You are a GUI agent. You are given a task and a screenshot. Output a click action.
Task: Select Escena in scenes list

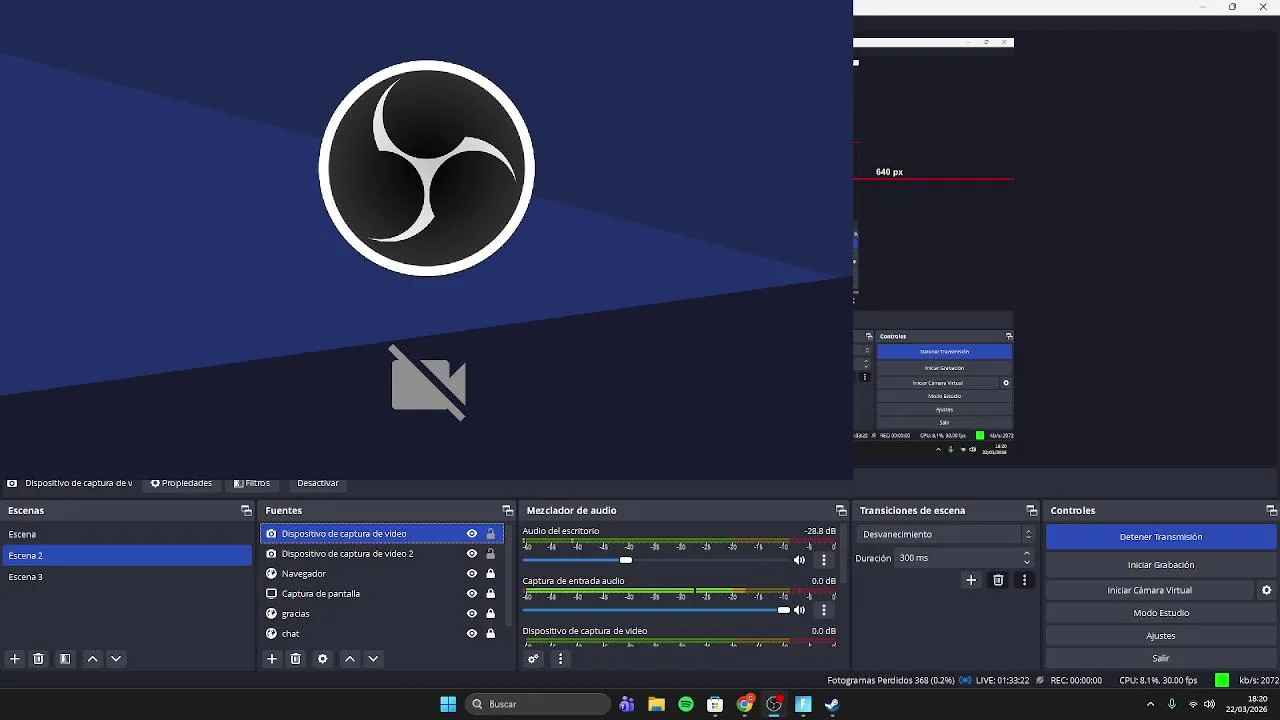tap(128, 534)
